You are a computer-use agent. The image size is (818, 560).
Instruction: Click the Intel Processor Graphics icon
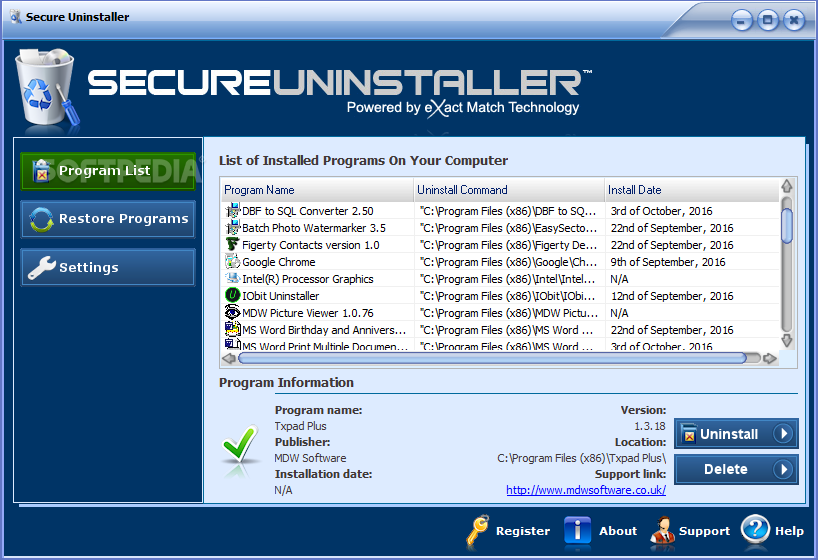click(x=232, y=278)
